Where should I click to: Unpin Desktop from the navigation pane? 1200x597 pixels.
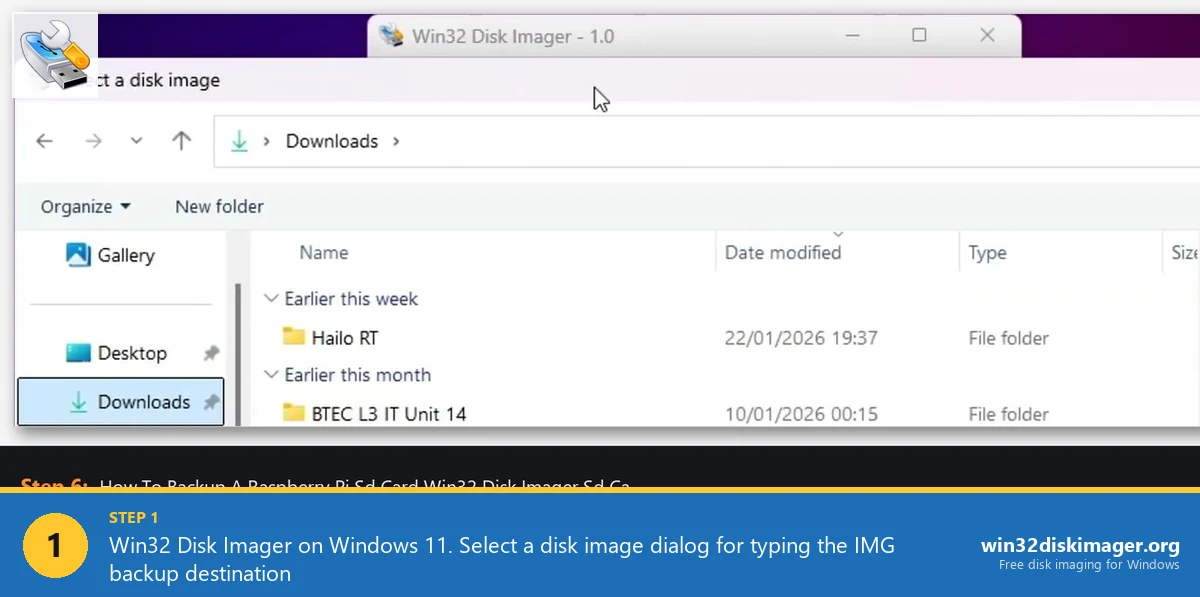(213, 352)
